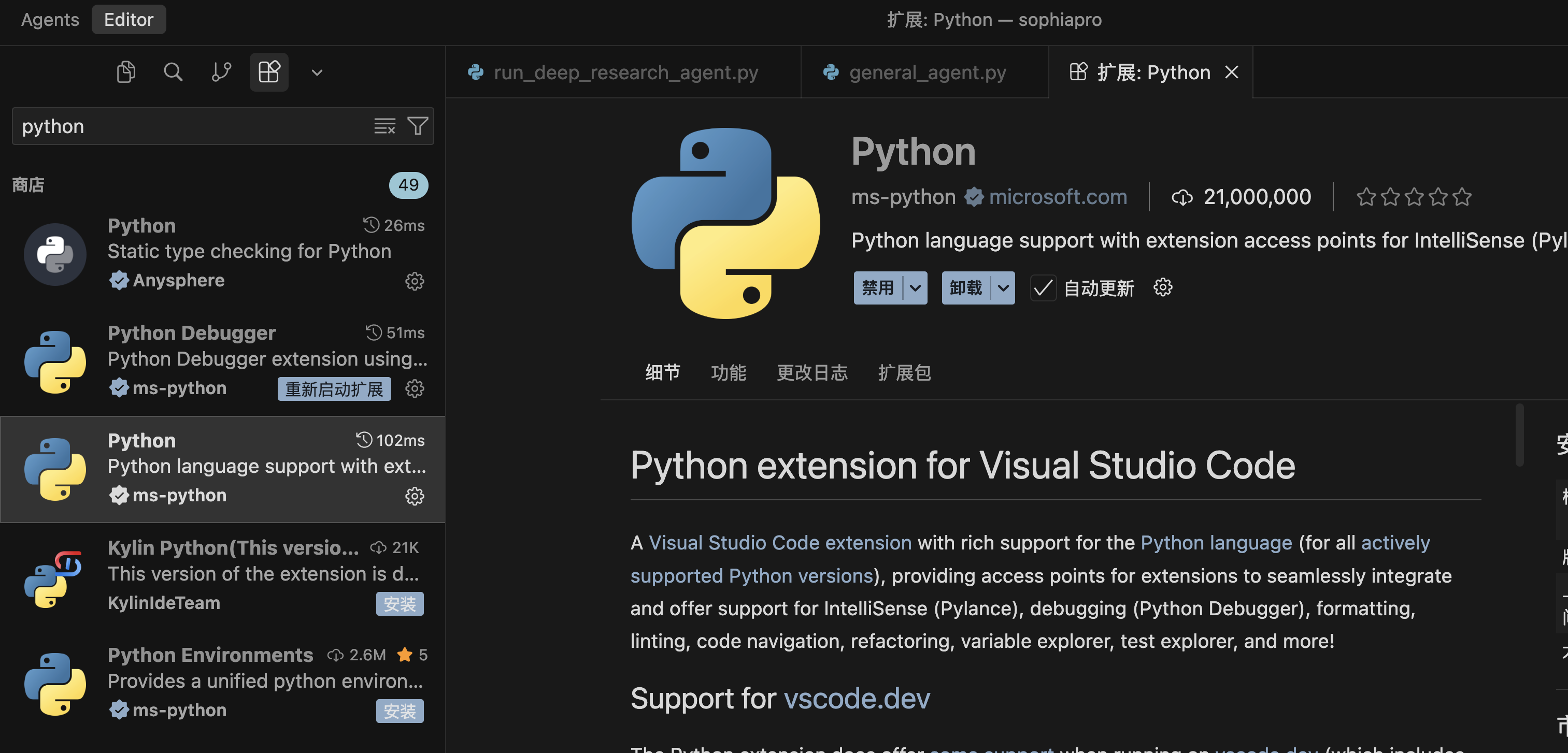This screenshot has width=1568, height=753.
Task: Install Kylin Python with 安装 button
Action: tap(400, 604)
